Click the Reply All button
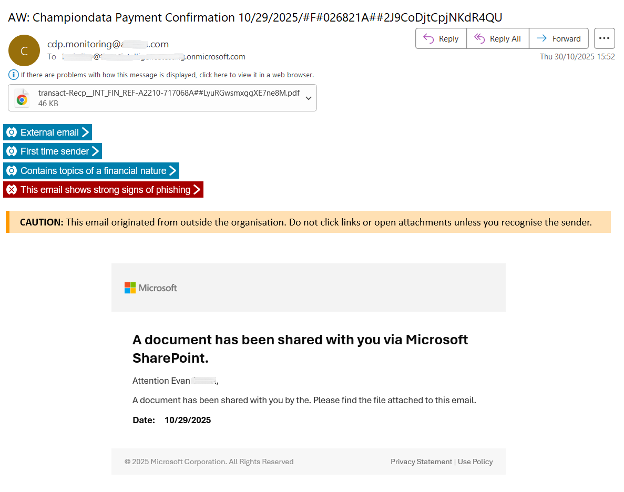 [x=497, y=39]
